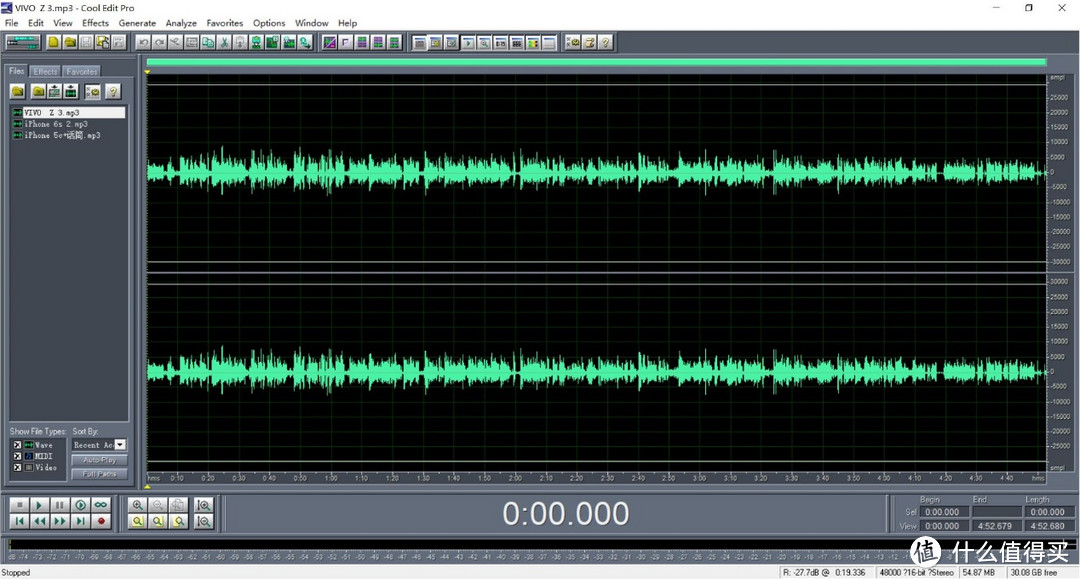
Task: Select the Files panel tab
Action: point(17,71)
